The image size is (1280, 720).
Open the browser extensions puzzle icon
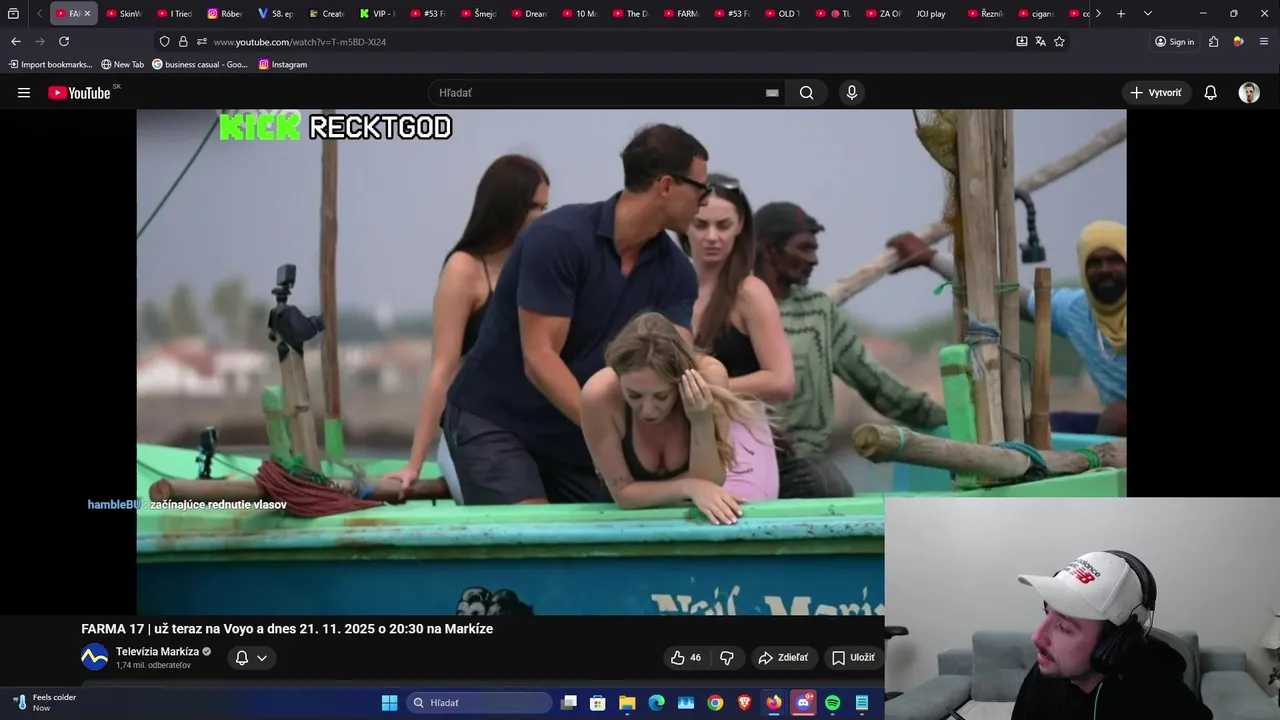pyautogui.click(x=1213, y=41)
